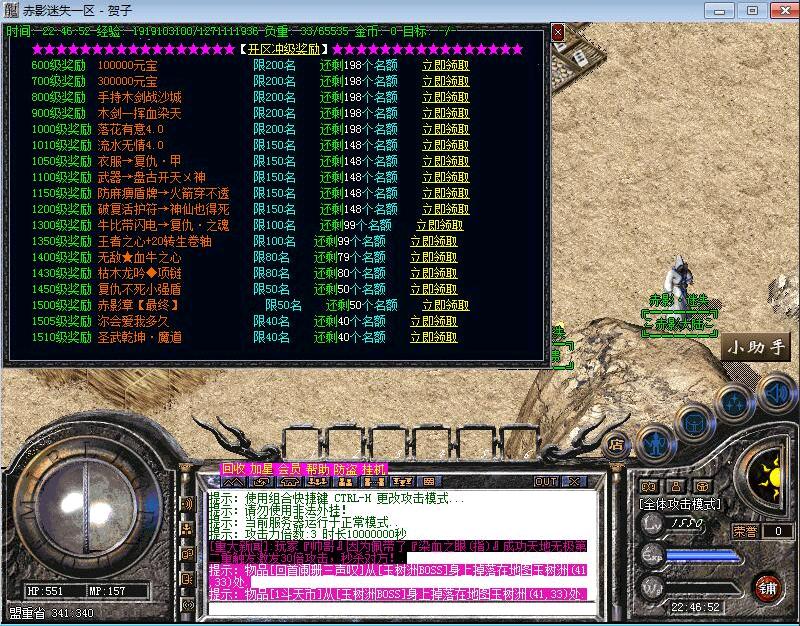This screenshot has height=626, width=800.
Task: Claim the 1010级奖励 via 立即领取
Action: 445,145
